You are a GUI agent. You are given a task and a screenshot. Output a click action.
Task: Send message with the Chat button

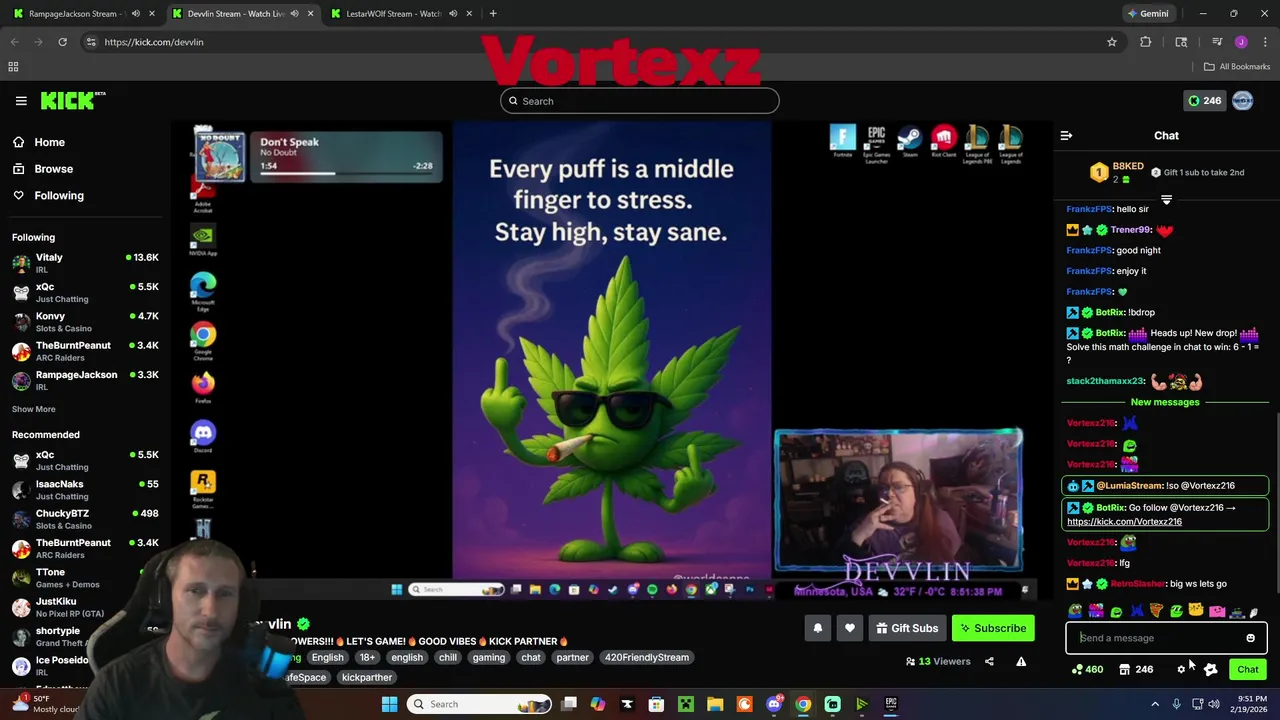pyautogui.click(x=1248, y=669)
